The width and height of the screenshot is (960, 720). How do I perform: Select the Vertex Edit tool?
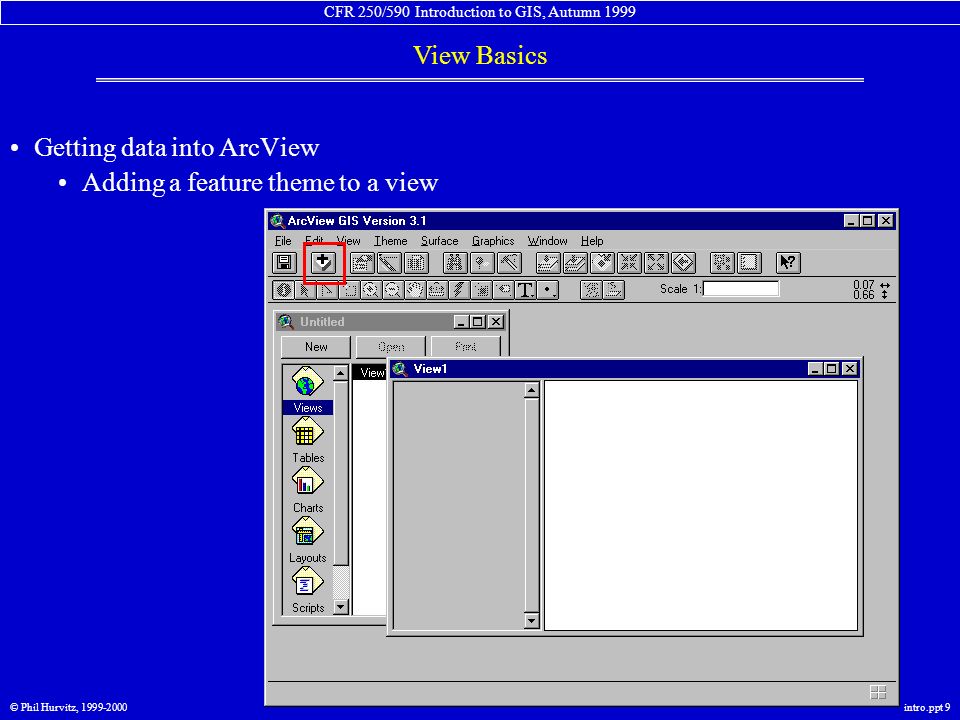point(327,290)
